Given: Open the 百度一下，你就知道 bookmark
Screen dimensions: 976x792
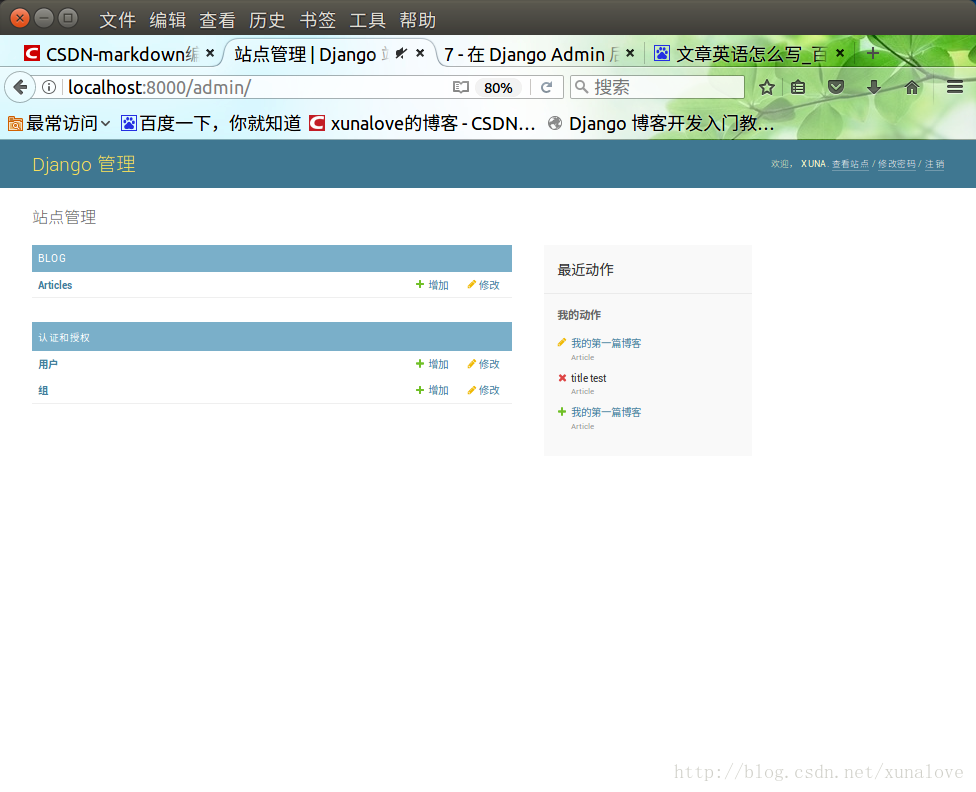Looking at the screenshot, I should pos(210,123).
